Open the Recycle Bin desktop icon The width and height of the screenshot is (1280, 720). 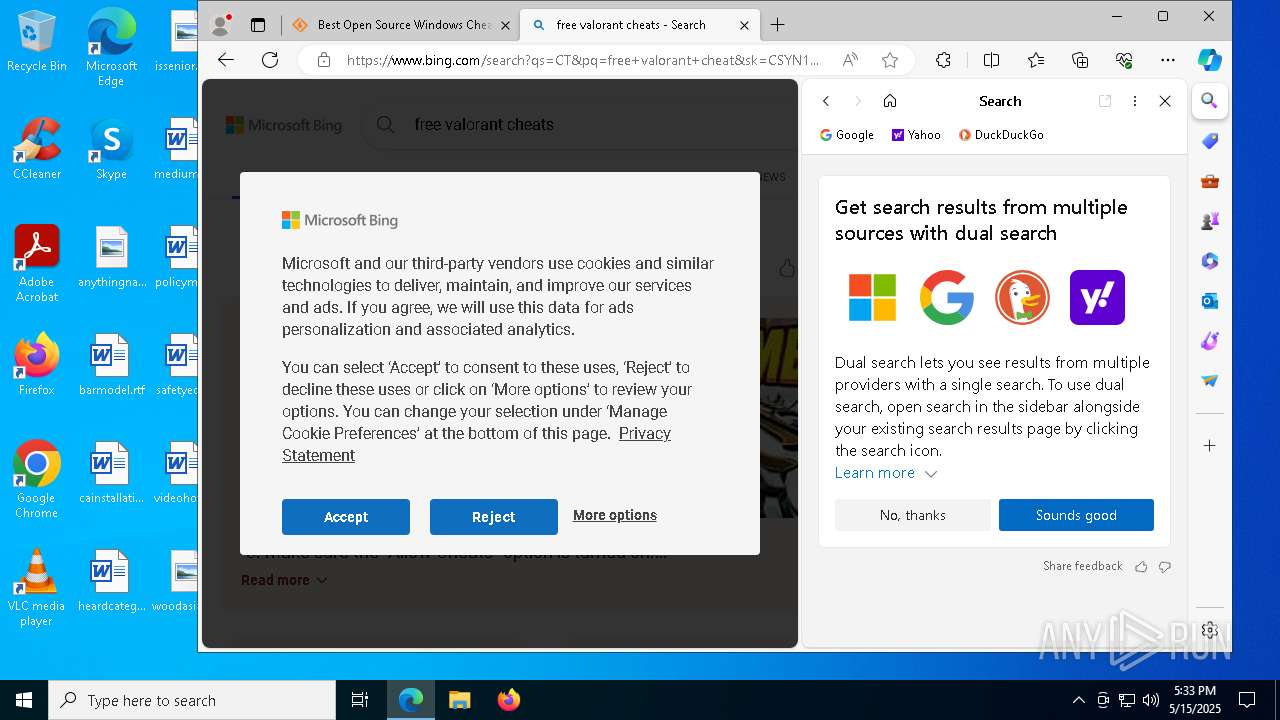coord(37,40)
